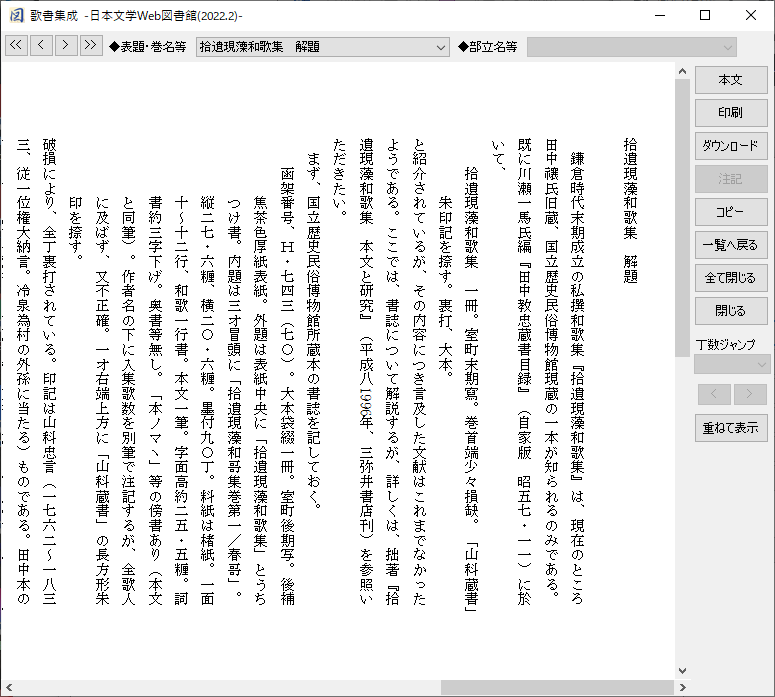This screenshot has height=697, width=775.
Task: Close the 歌書集成 window
Action: click(751, 15)
